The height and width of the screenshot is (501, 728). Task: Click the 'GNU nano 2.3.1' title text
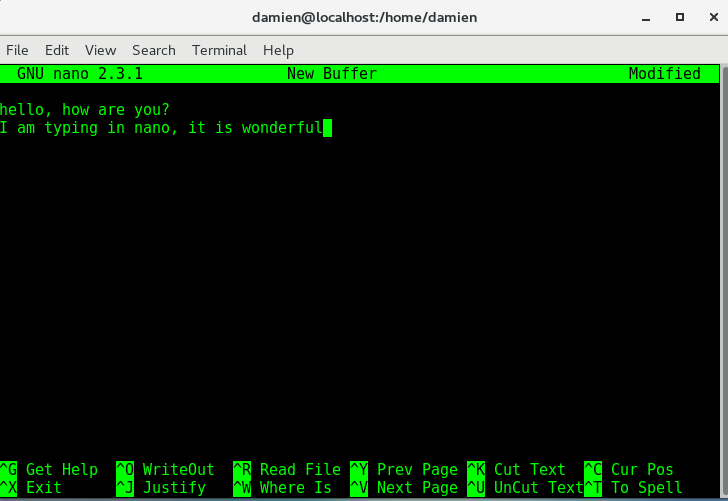coord(80,74)
